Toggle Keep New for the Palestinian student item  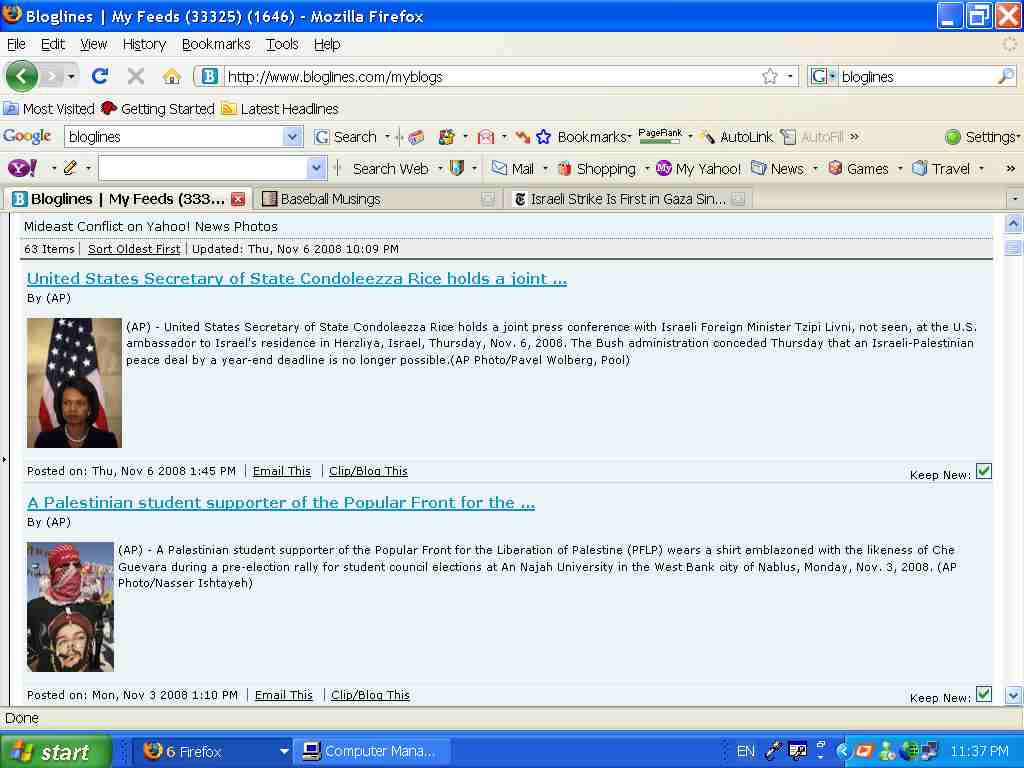click(983, 694)
